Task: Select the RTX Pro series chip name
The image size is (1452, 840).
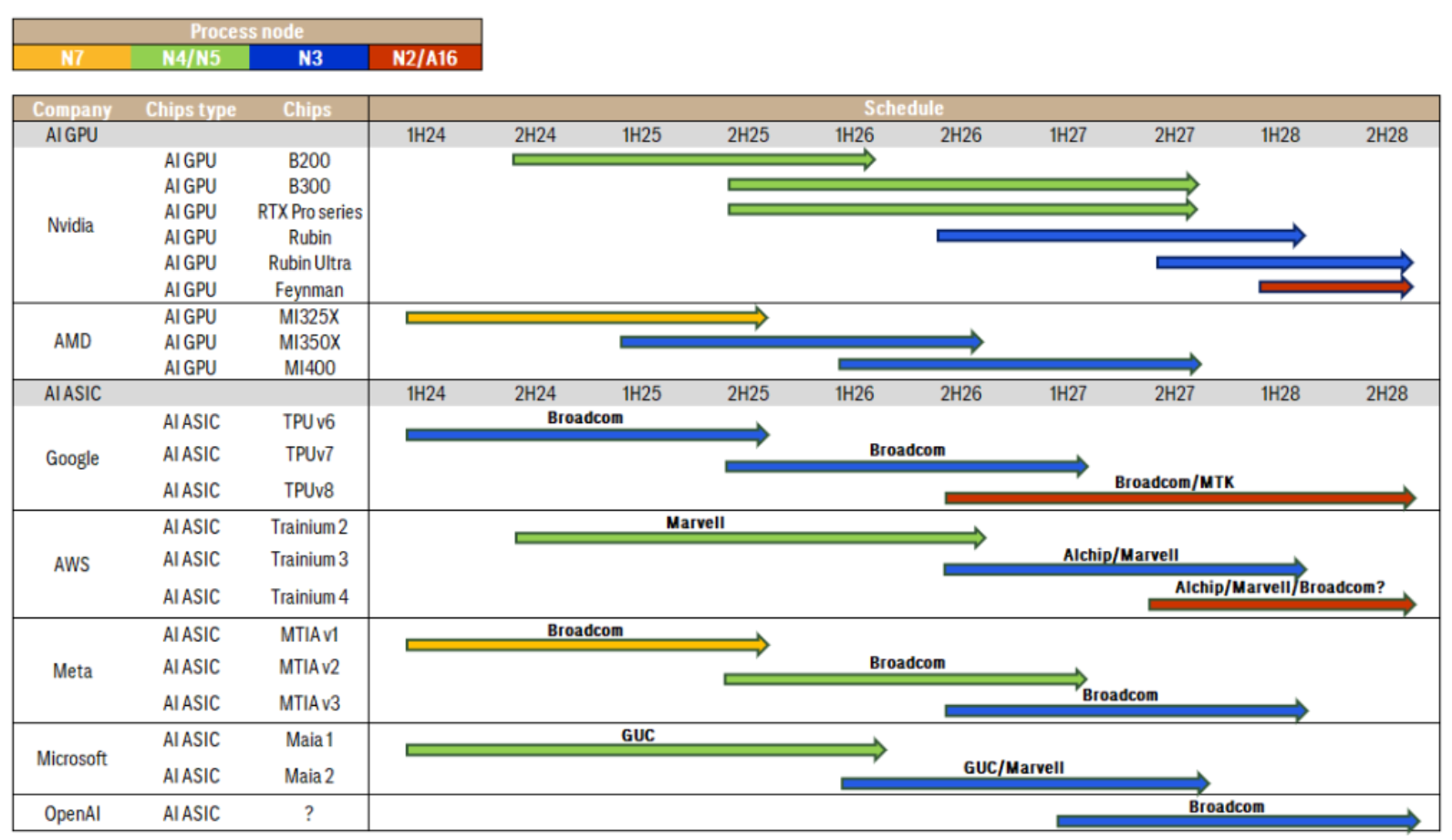Action: coord(309,212)
